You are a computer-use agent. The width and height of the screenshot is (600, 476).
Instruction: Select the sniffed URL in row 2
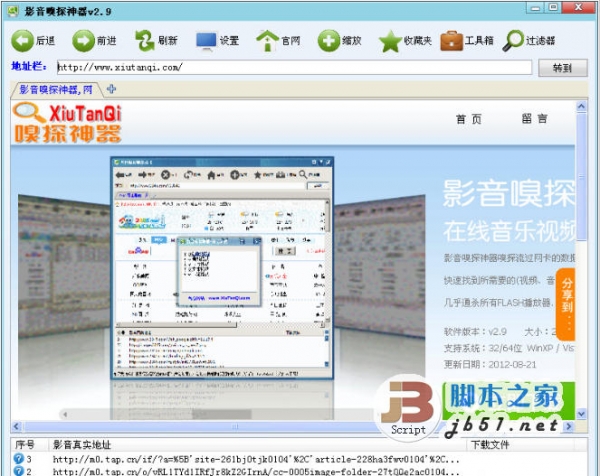(x=256, y=471)
